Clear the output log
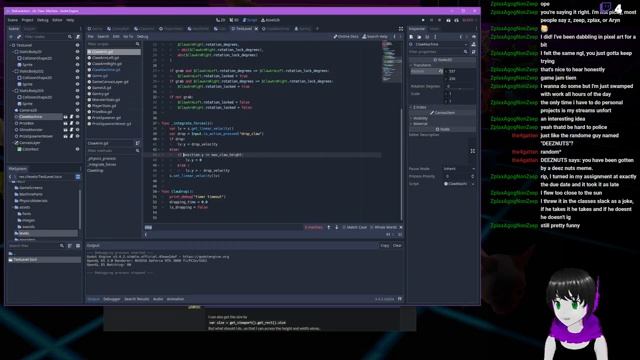Viewport: 640px width, 360px height. (x=397, y=246)
